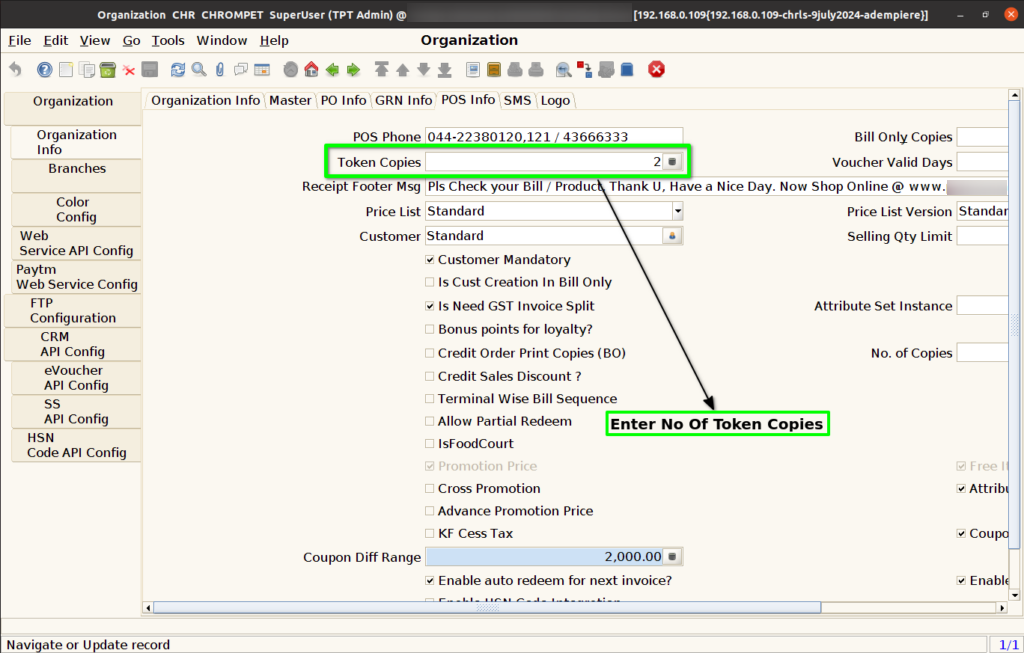Open calculator button in Token Copies field

[x=672, y=161]
